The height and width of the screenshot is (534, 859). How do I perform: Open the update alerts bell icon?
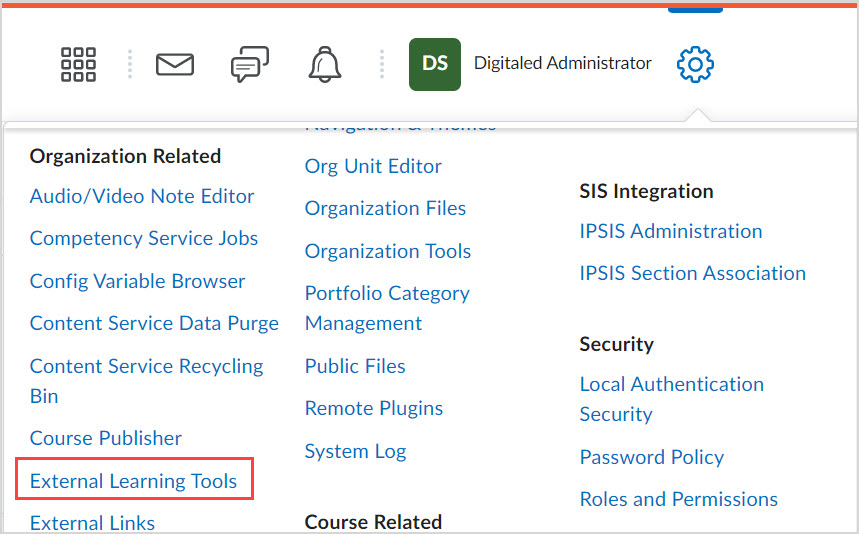click(325, 64)
